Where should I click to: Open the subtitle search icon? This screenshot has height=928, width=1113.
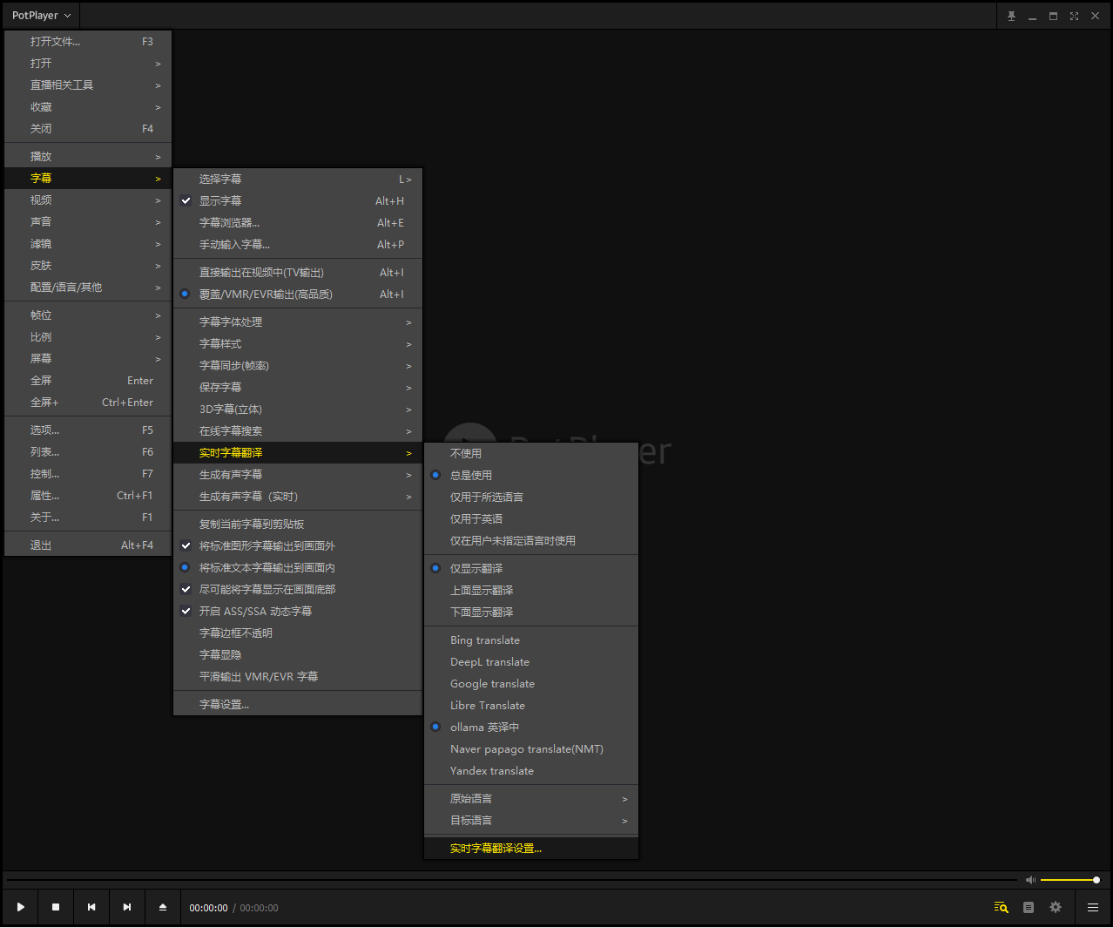[x=1001, y=907]
